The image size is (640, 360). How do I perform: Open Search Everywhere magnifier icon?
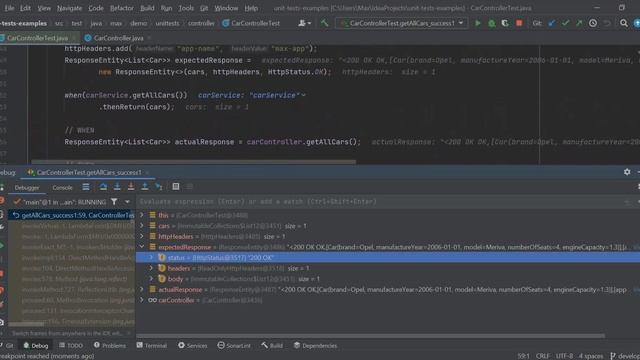point(624,23)
